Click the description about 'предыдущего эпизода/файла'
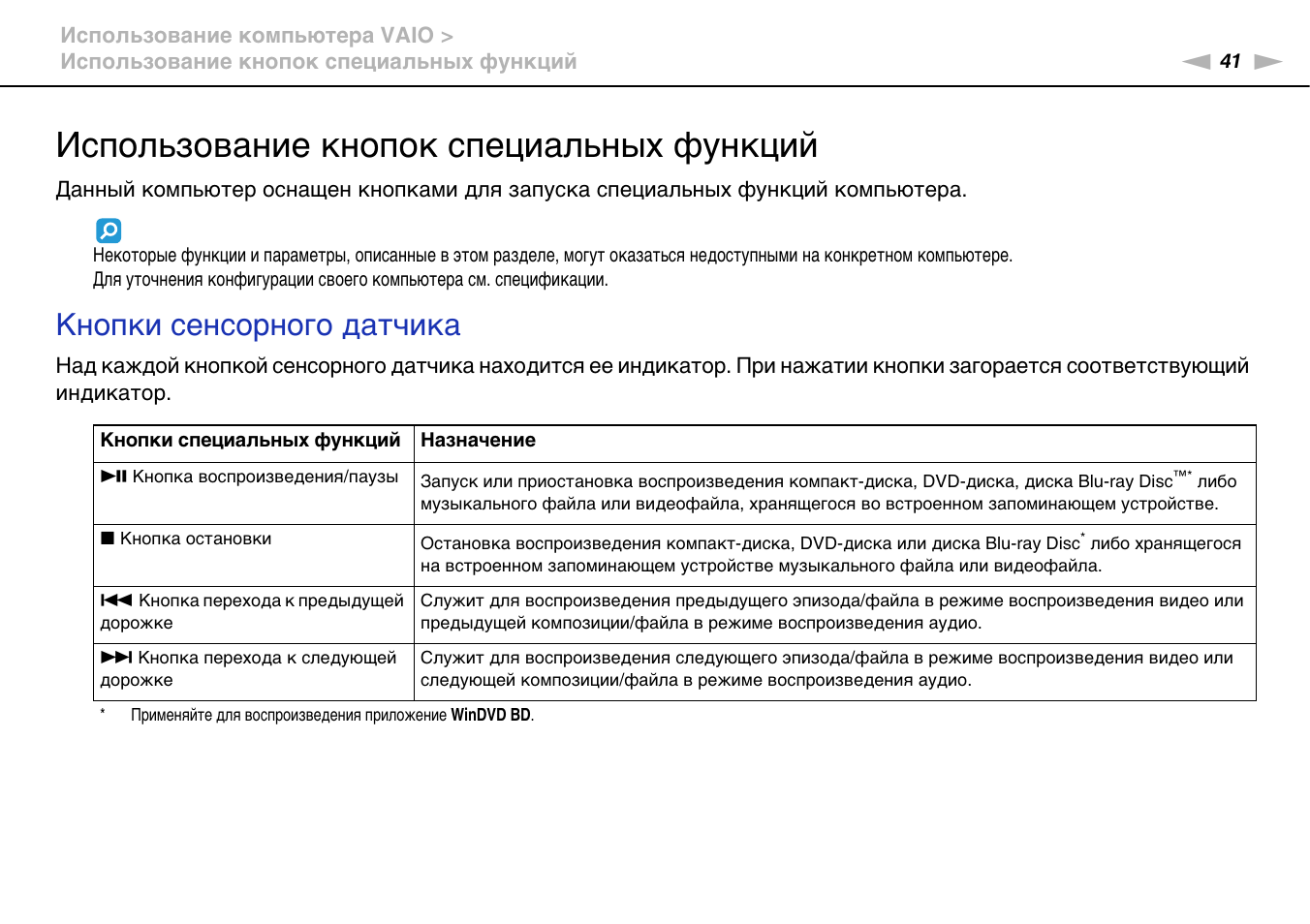This screenshot has width=1310, height=924. 831,612
